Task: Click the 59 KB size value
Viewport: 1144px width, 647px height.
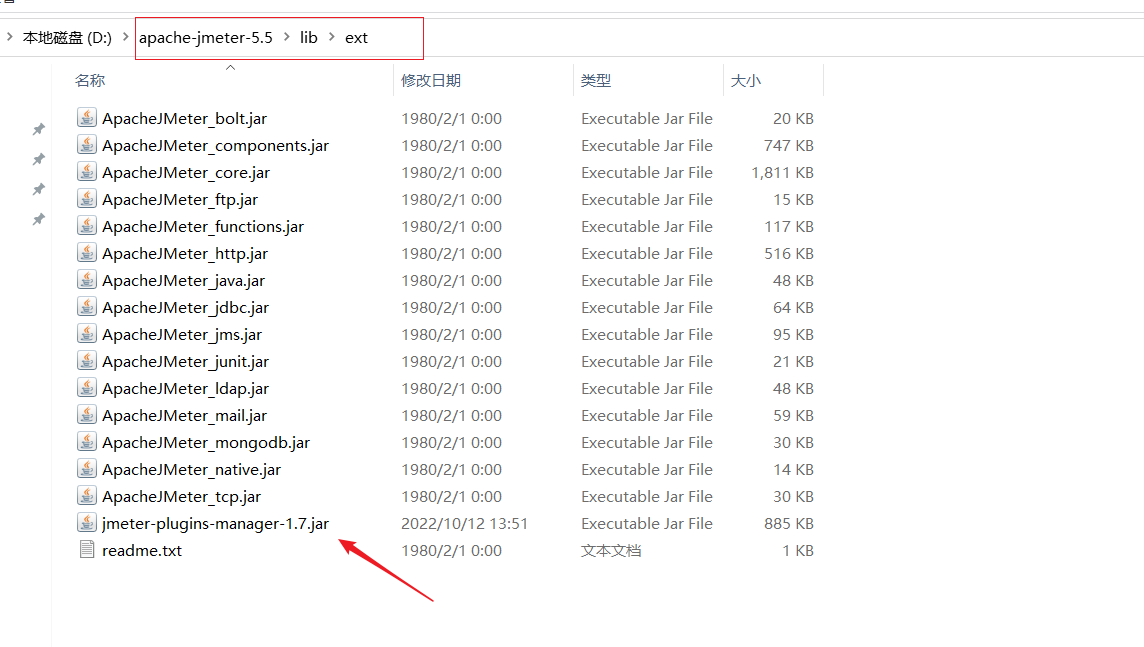Action: pyautogui.click(x=793, y=415)
